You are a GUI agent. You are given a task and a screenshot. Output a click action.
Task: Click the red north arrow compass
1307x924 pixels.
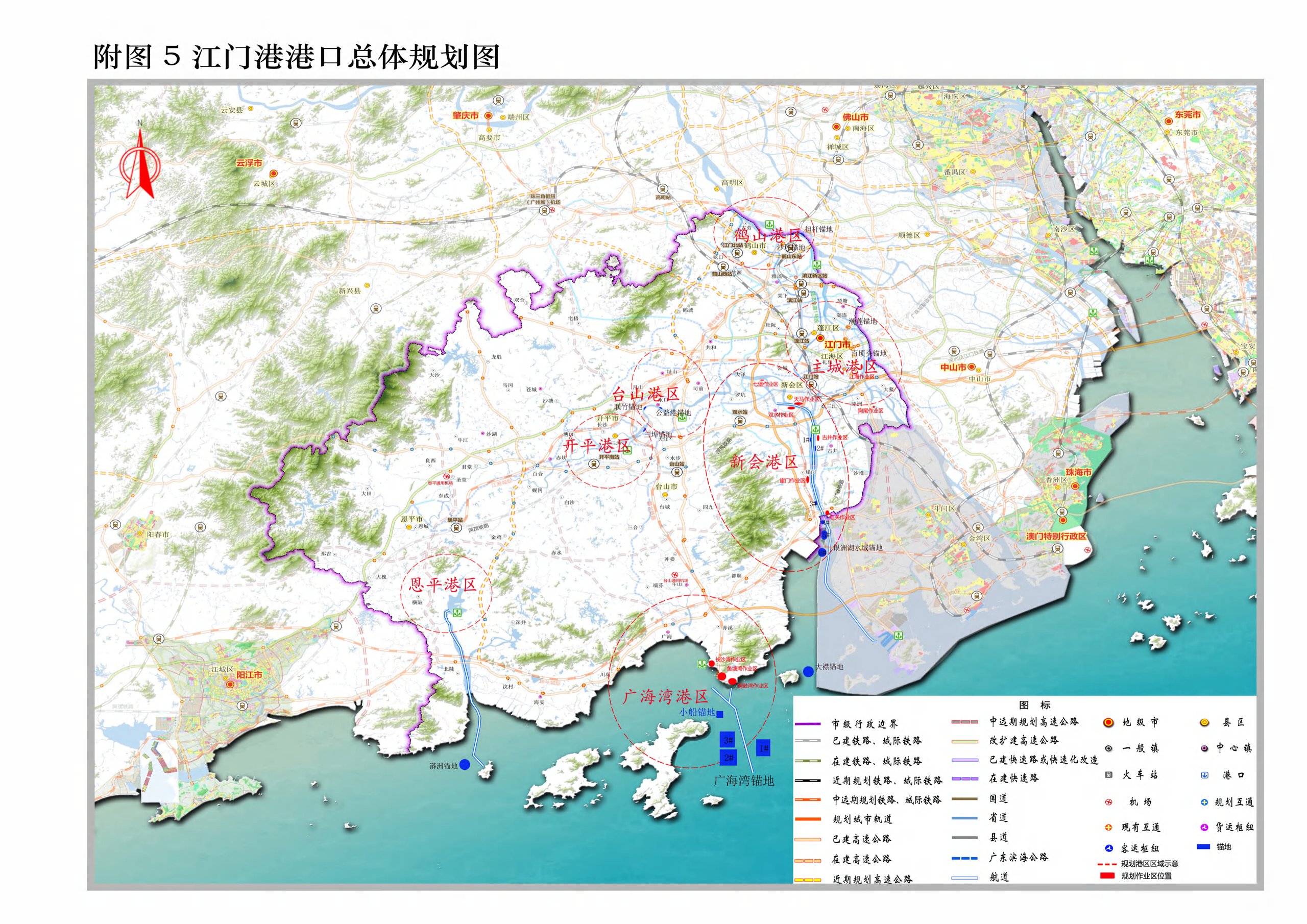pyautogui.click(x=139, y=163)
